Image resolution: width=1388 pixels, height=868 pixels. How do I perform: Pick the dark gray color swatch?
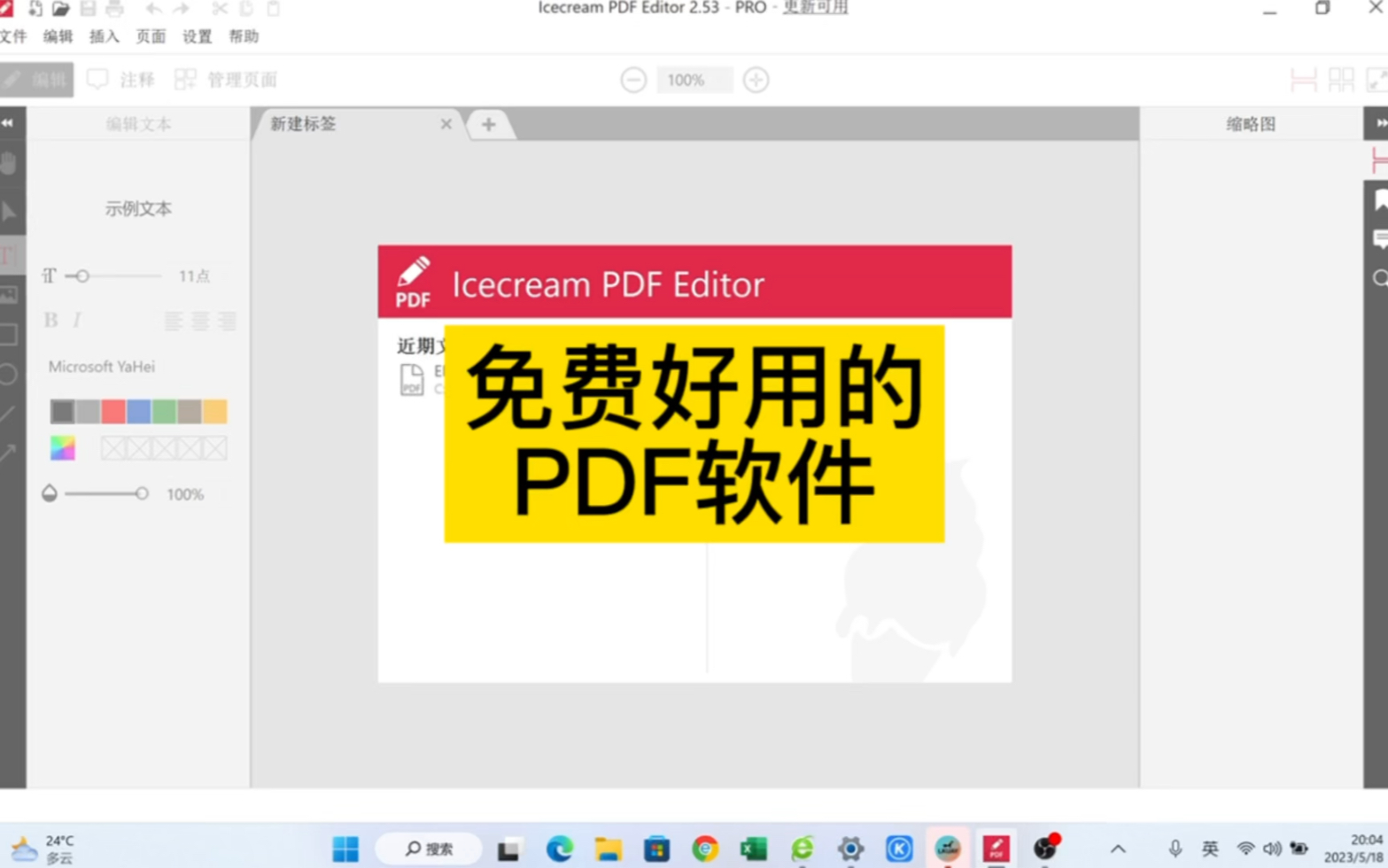[x=62, y=411]
